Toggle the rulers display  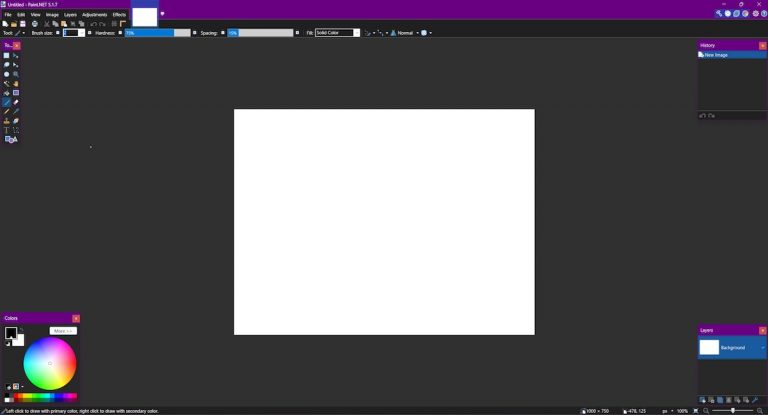click(123, 24)
